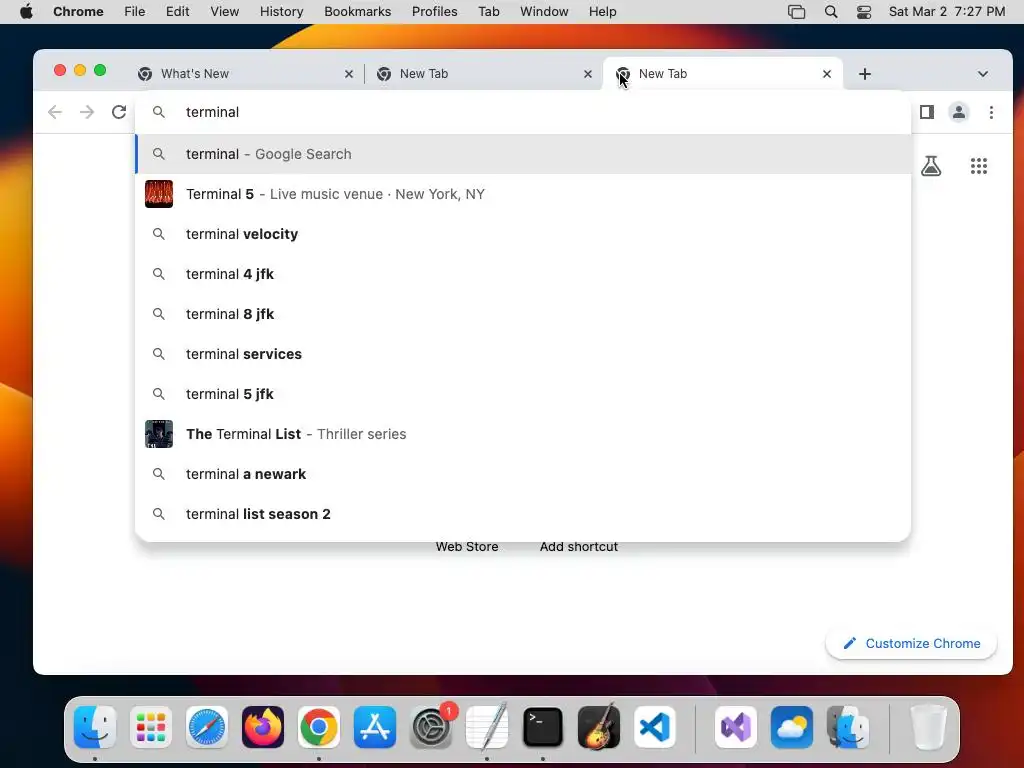Close the middle New Tab
This screenshot has height=768, width=1024.
(588, 74)
